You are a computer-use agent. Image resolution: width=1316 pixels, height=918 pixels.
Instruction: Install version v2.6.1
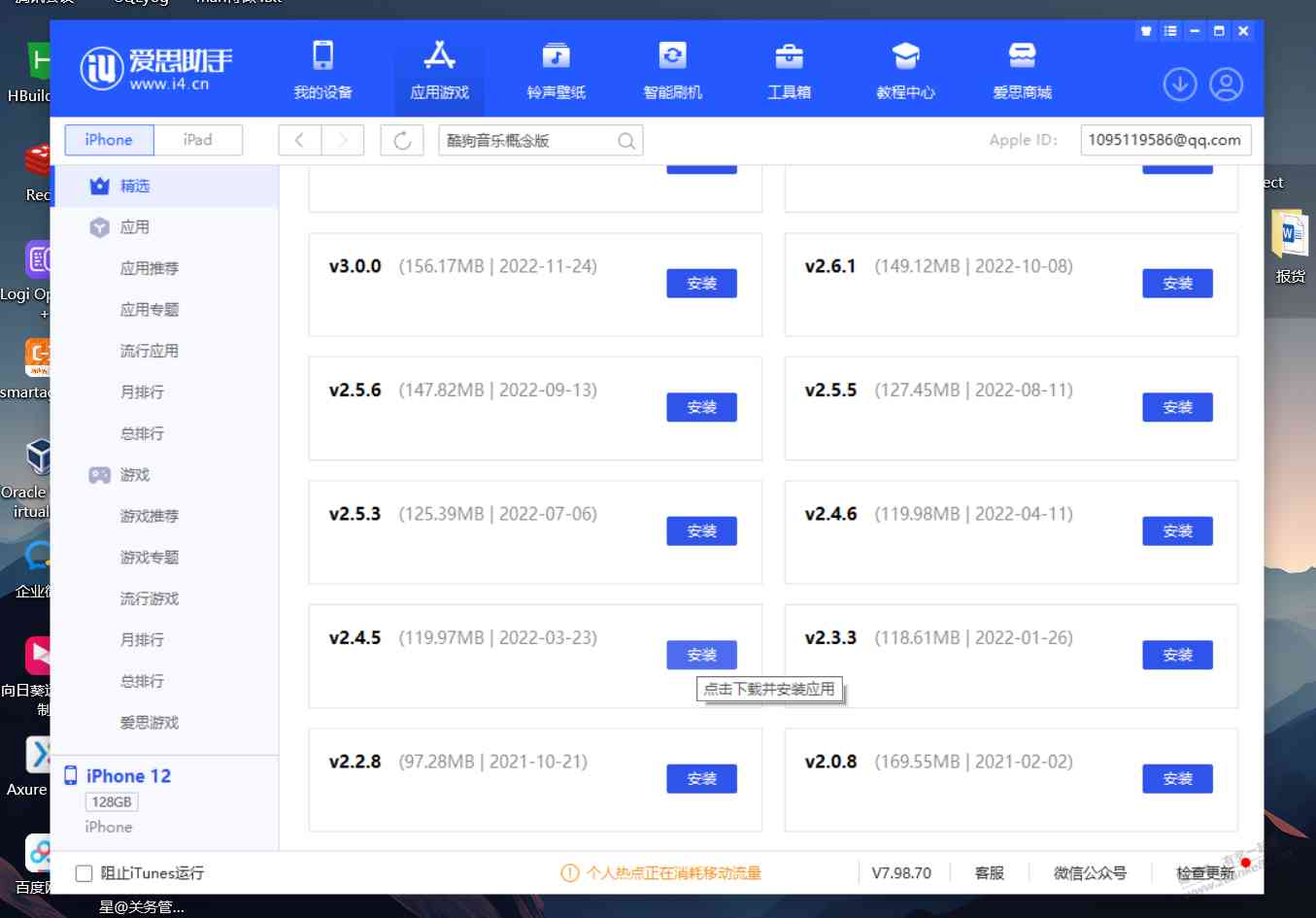pos(1177,284)
